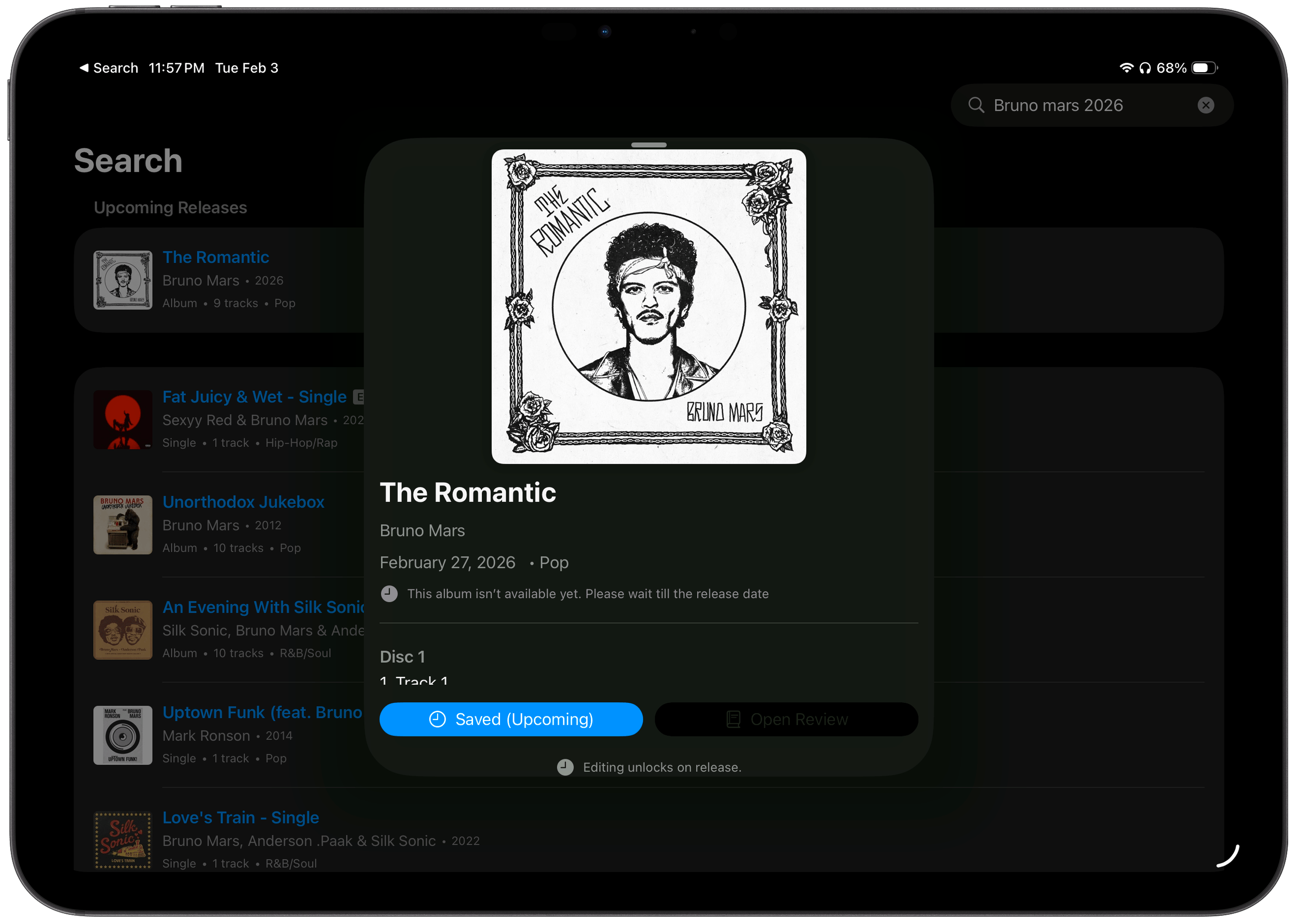This screenshot has width=1298, height=924.
Task: Tap The Romantic large album cover
Action: click(648, 307)
